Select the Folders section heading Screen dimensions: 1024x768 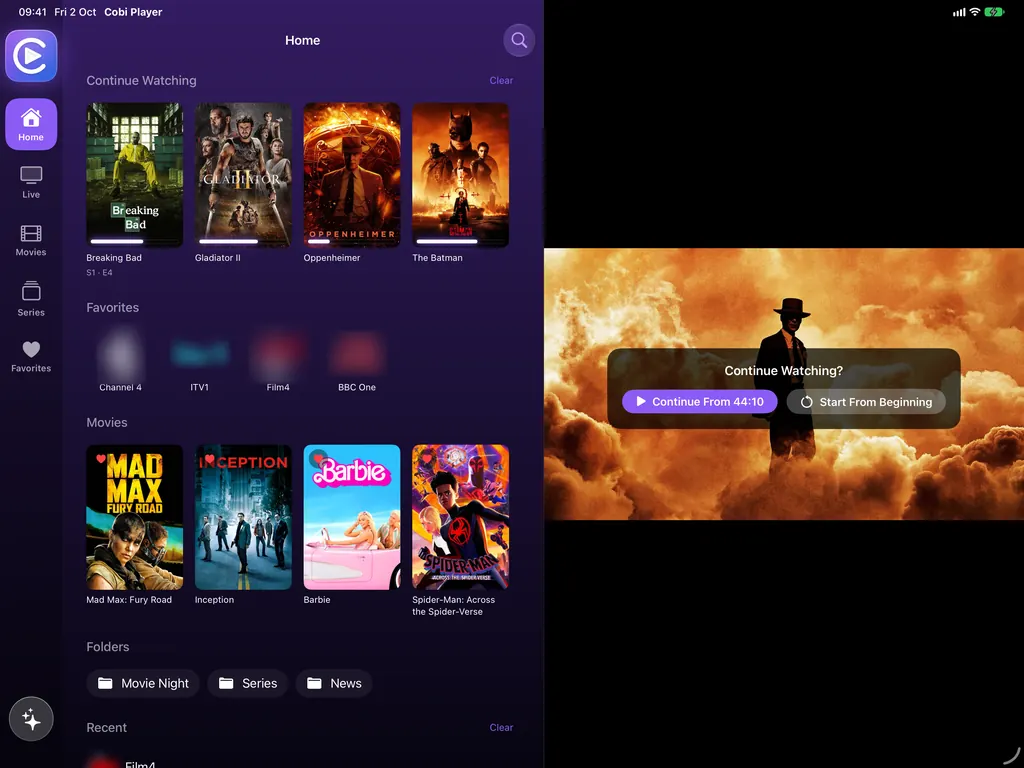[108, 647]
